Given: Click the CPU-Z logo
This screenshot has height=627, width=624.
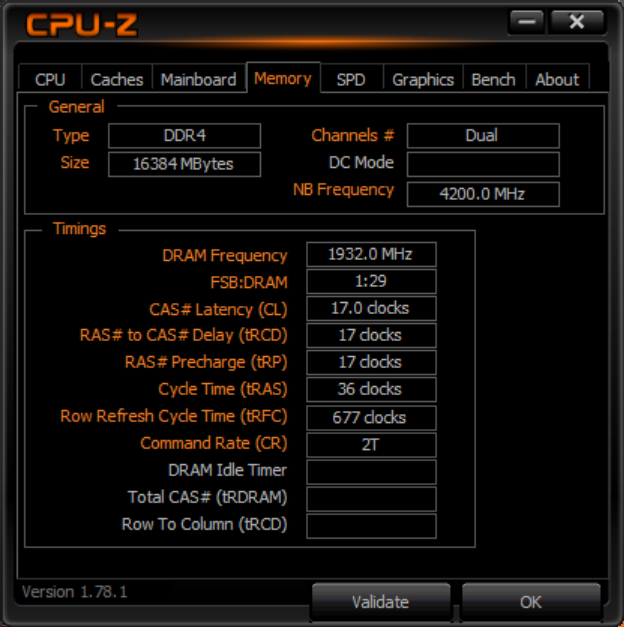Looking at the screenshot, I should tap(82, 25).
